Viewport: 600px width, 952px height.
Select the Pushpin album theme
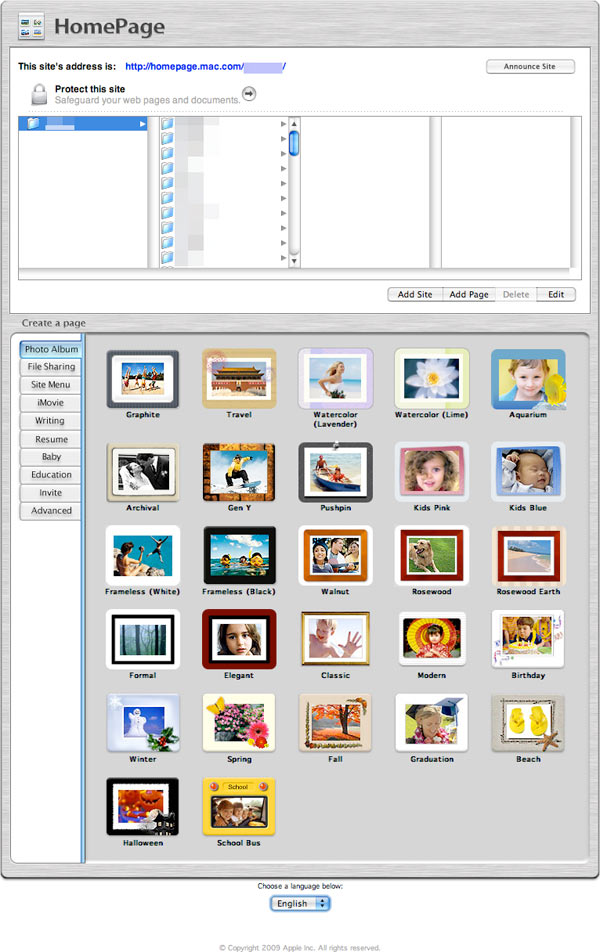point(335,472)
